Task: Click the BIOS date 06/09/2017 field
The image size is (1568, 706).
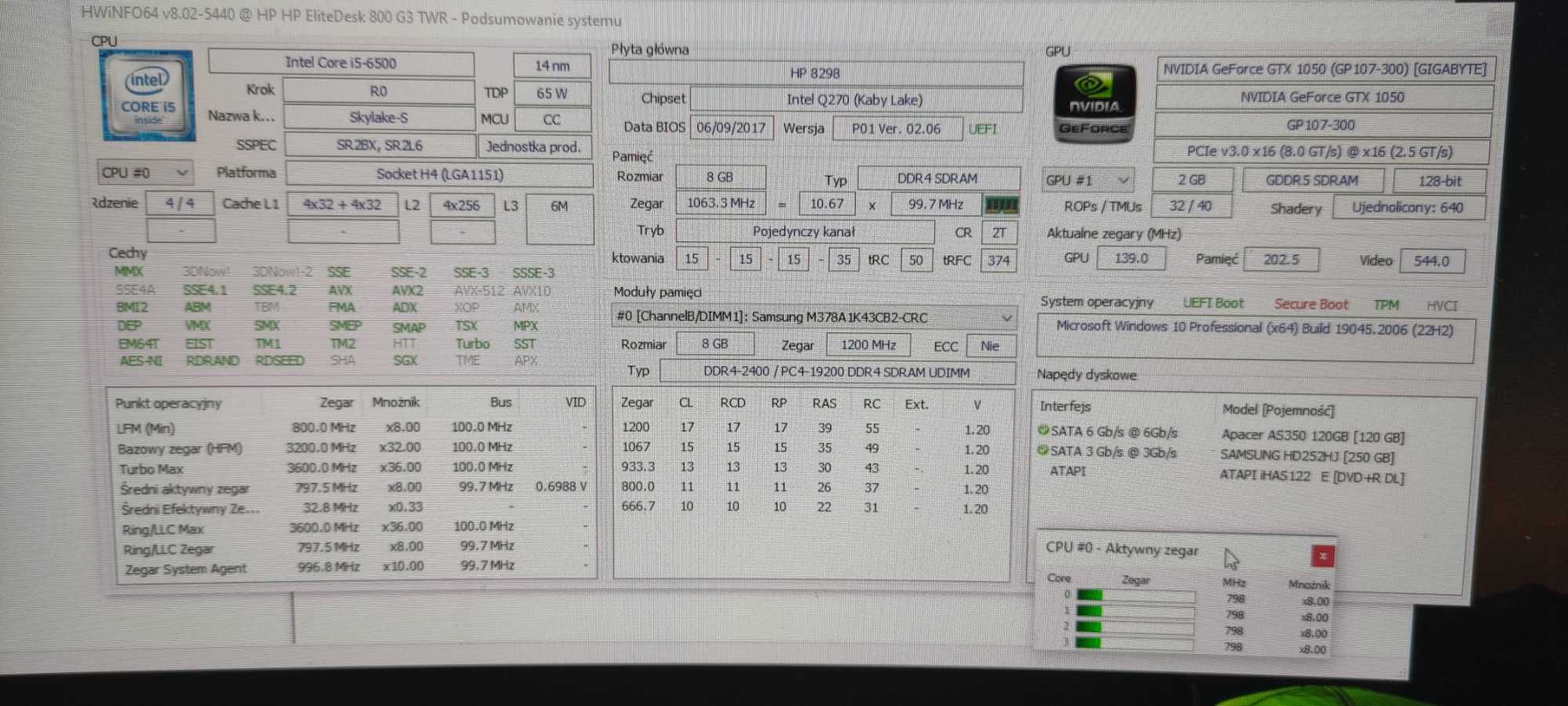Action: (731, 128)
